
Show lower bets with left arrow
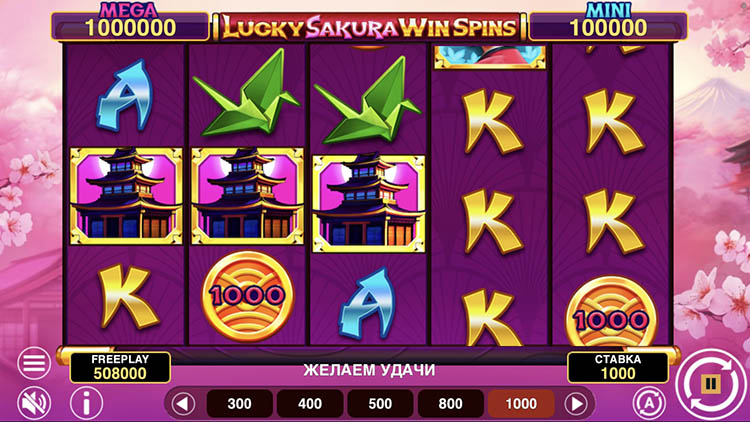[x=183, y=404]
